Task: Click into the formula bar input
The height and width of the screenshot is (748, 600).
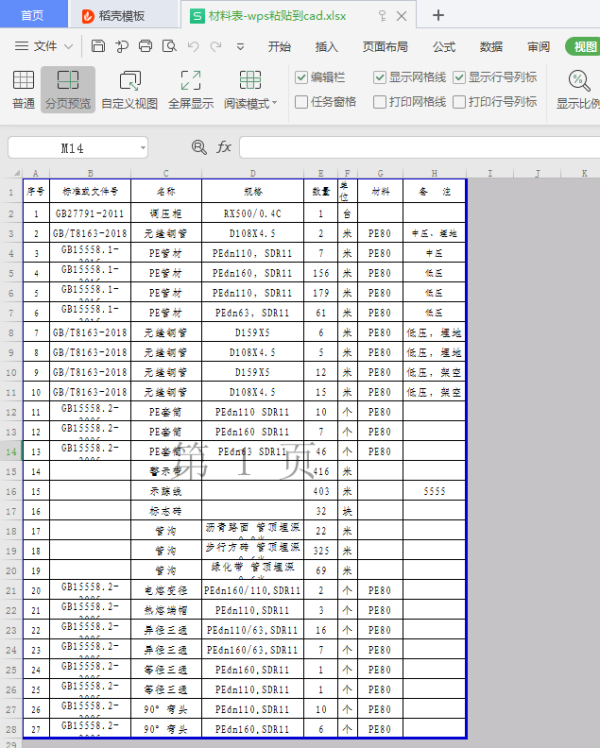Action: point(419,147)
